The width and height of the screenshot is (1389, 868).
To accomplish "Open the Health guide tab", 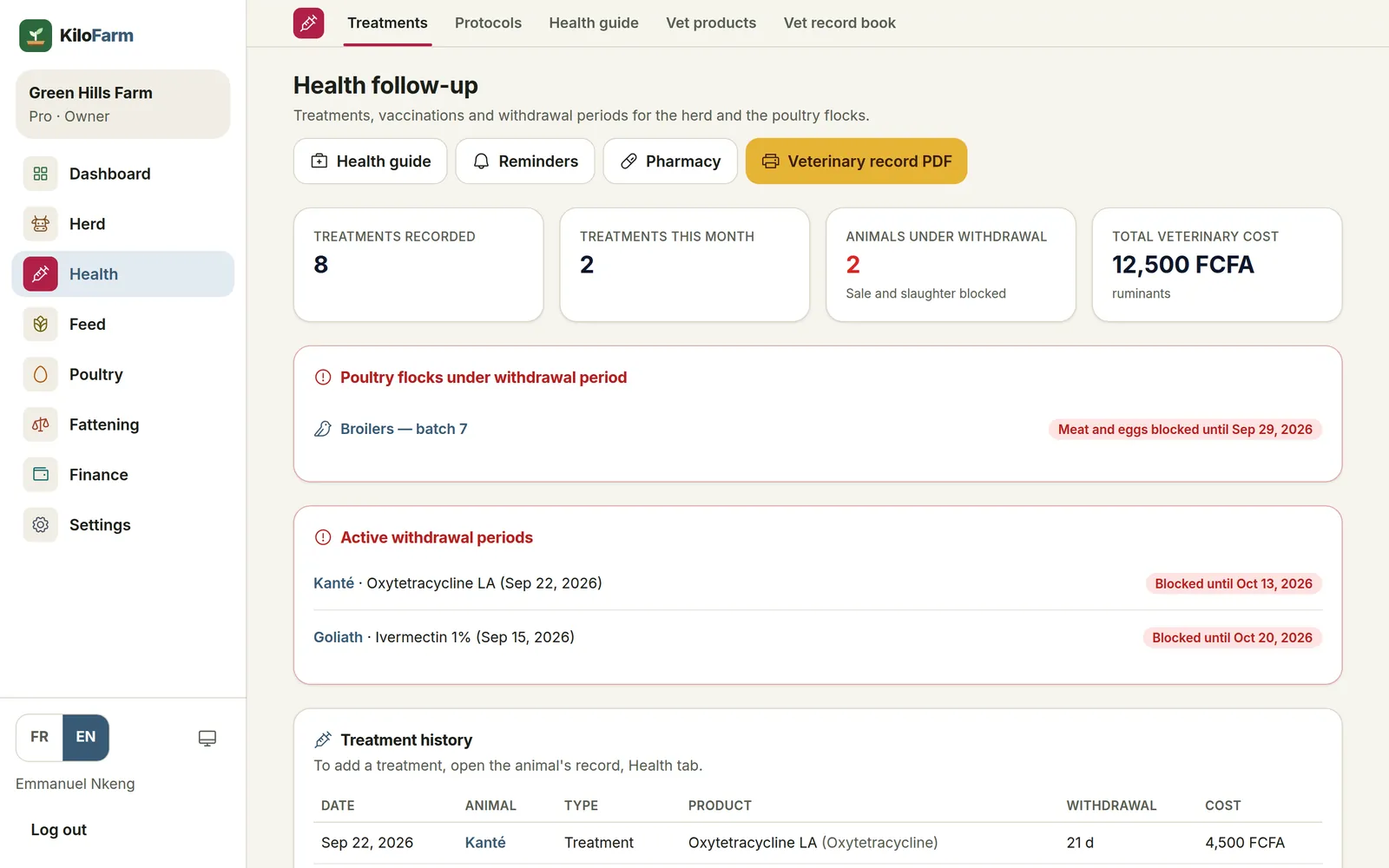I will point(594,23).
